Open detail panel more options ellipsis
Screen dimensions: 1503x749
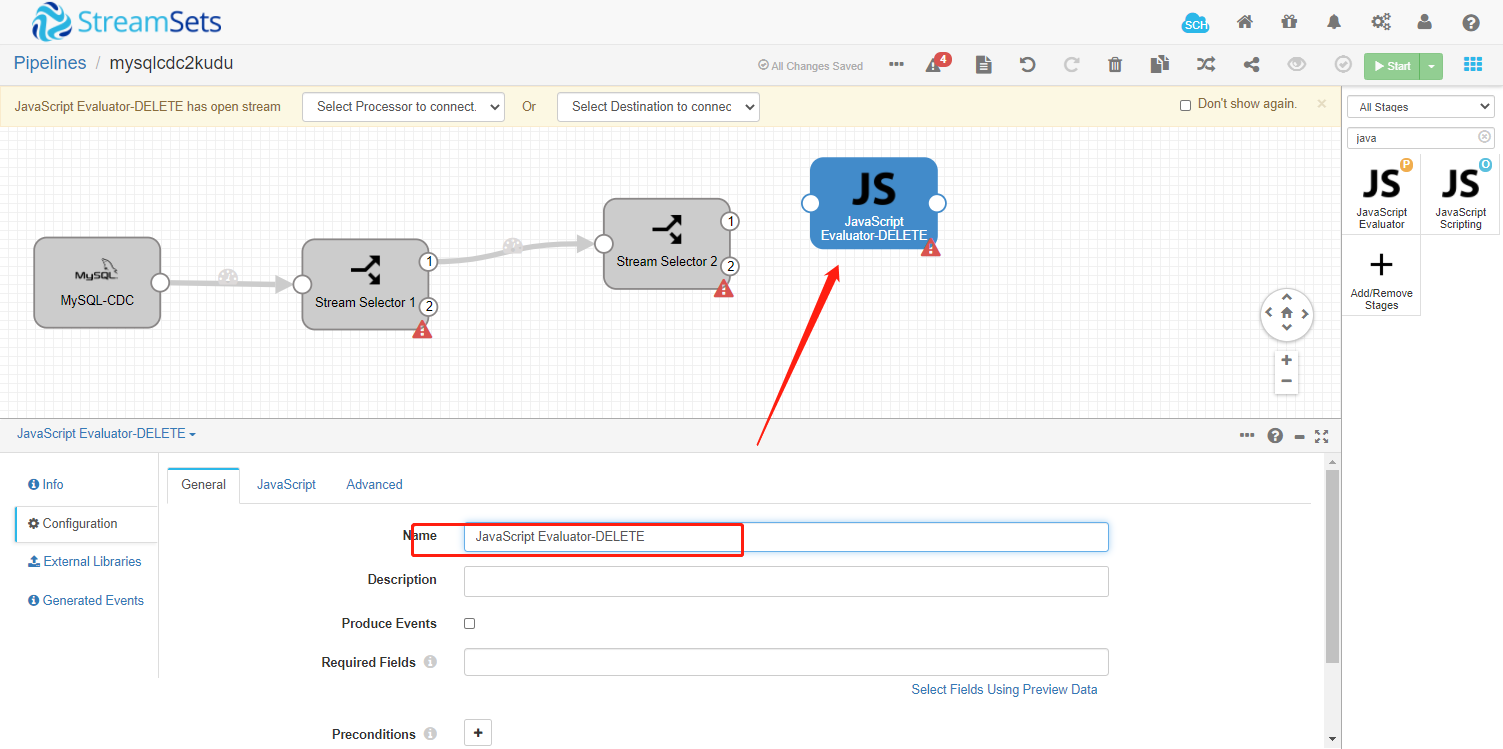pos(1247,435)
